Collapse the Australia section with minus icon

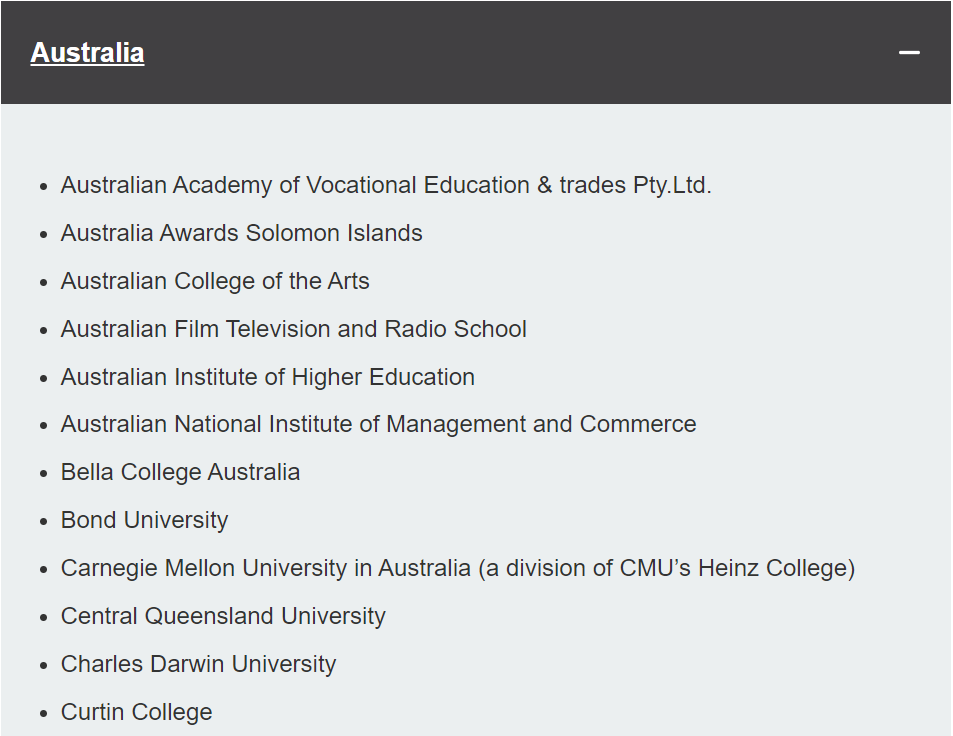[x=909, y=53]
